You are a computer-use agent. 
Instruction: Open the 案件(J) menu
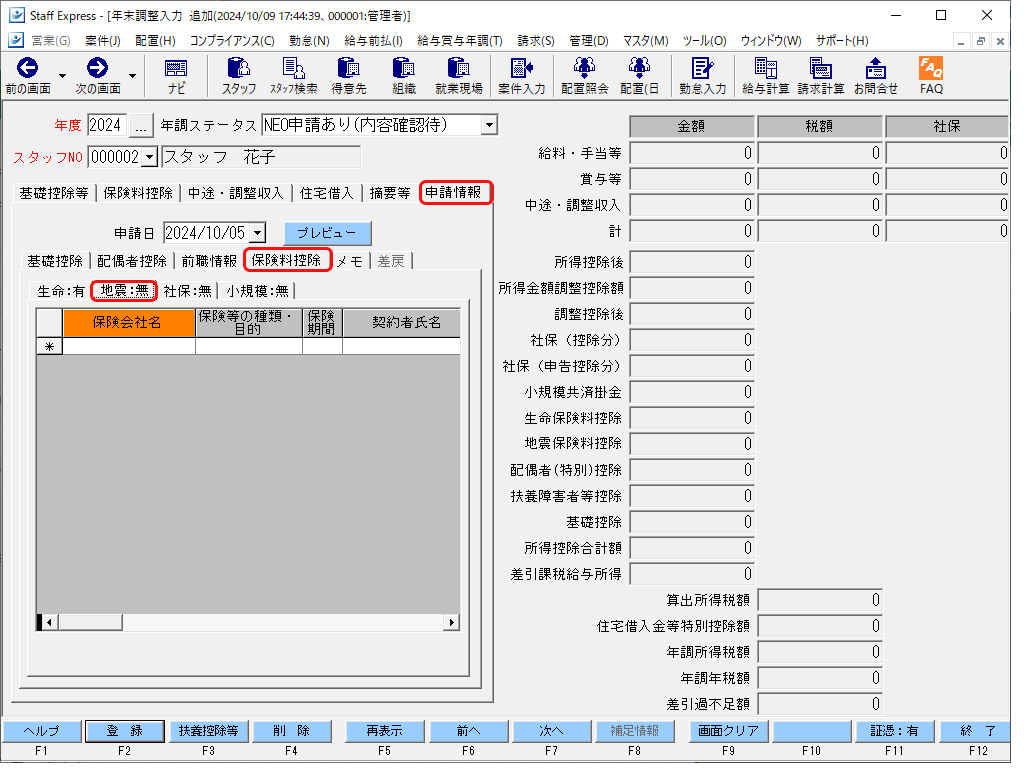click(x=103, y=40)
